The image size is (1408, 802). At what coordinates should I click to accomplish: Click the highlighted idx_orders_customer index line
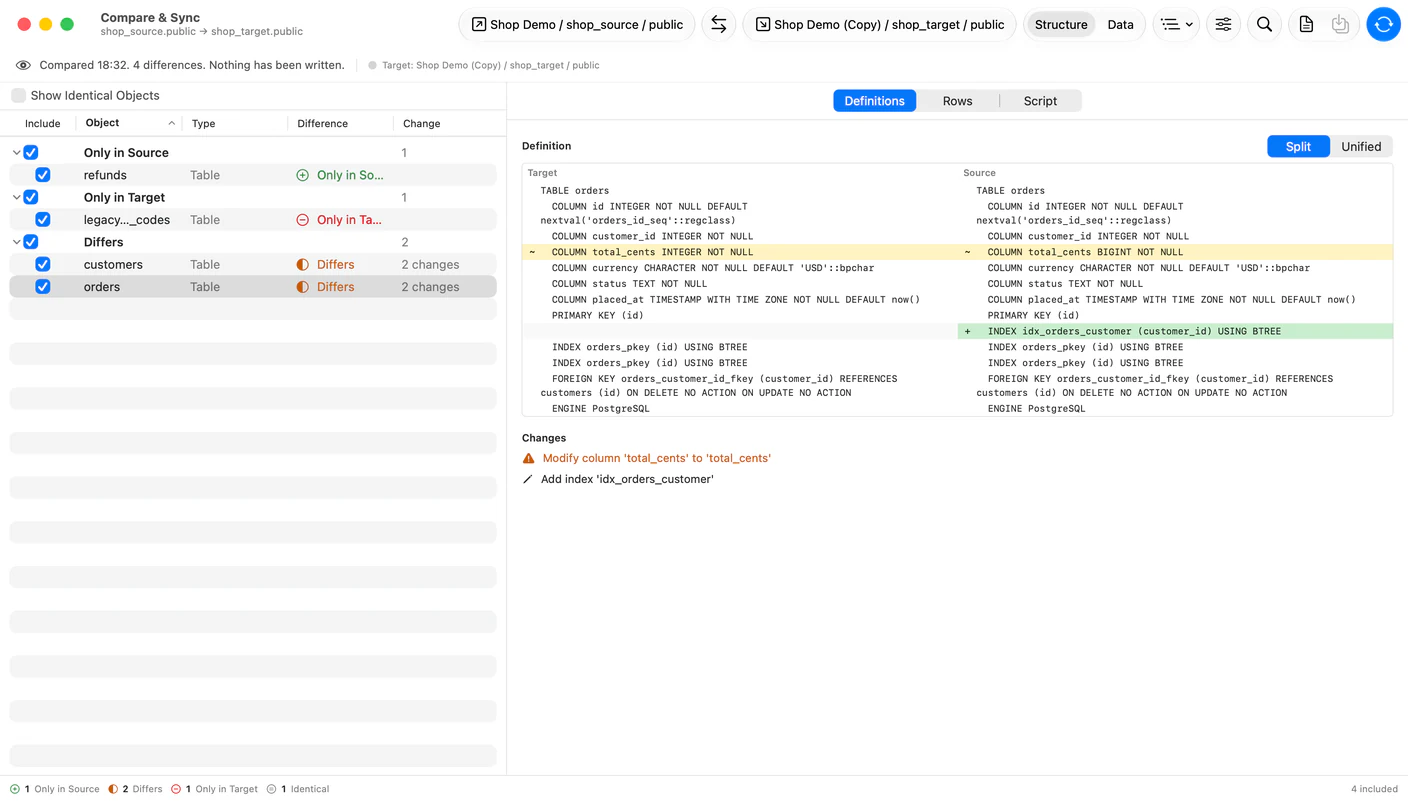pyautogui.click(x=1175, y=331)
